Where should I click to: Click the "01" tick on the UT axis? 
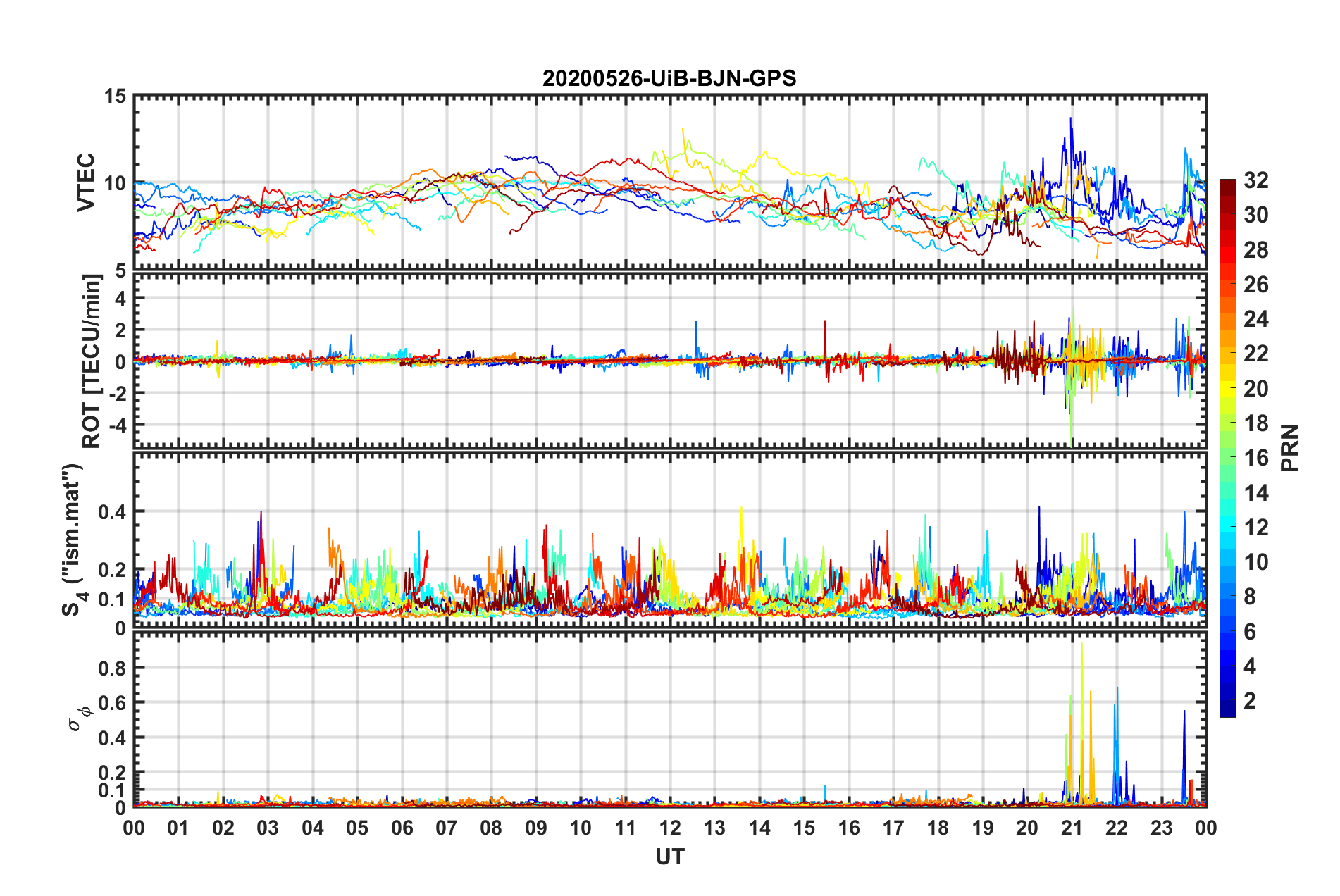[x=178, y=828]
